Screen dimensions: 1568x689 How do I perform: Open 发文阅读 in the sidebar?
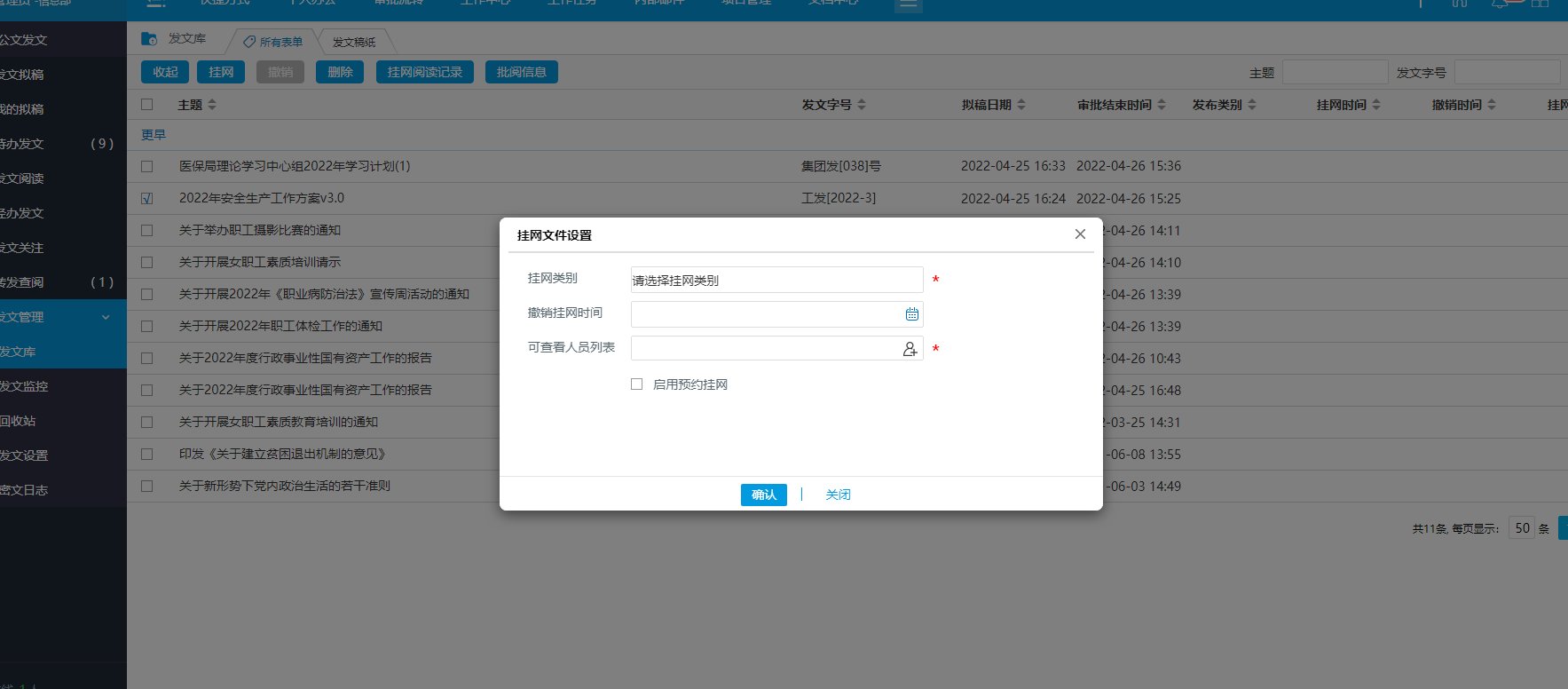point(63,178)
